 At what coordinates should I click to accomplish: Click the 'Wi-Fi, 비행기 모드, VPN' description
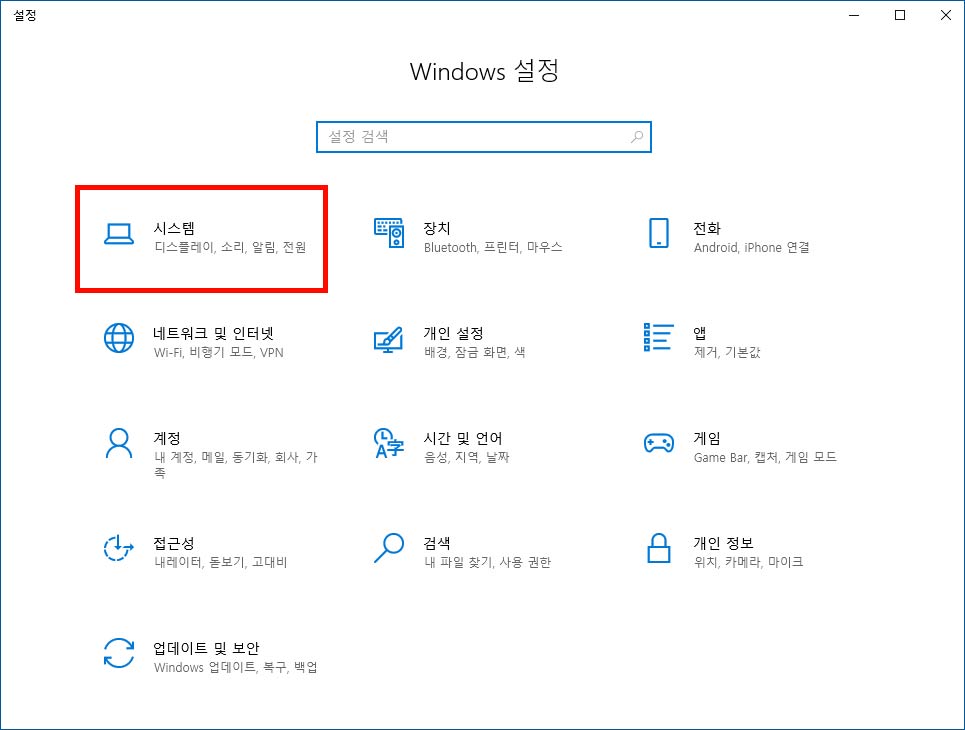click(218, 353)
